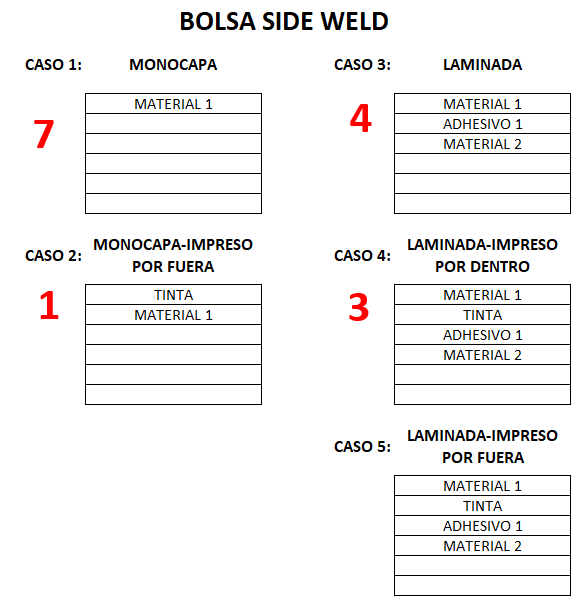This screenshot has height=605, width=582.
Task: Click MATERIAL 2 cell in CASO 5 table
Action: [482, 546]
